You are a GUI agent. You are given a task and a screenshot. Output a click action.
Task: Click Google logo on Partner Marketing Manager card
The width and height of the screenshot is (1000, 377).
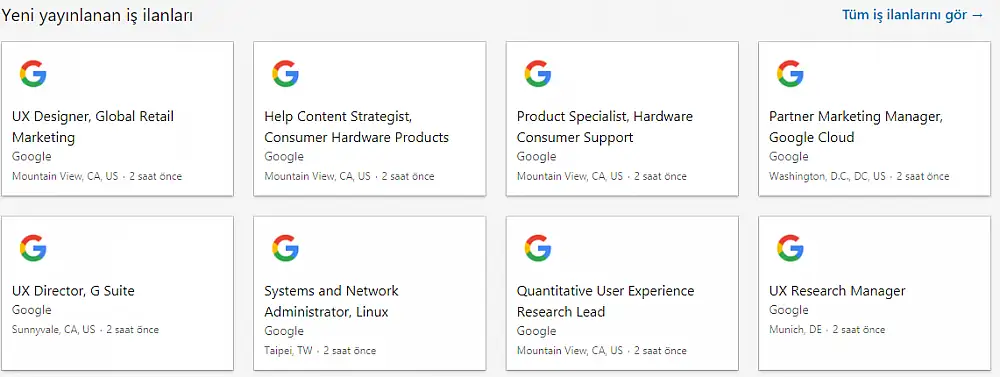coord(790,74)
